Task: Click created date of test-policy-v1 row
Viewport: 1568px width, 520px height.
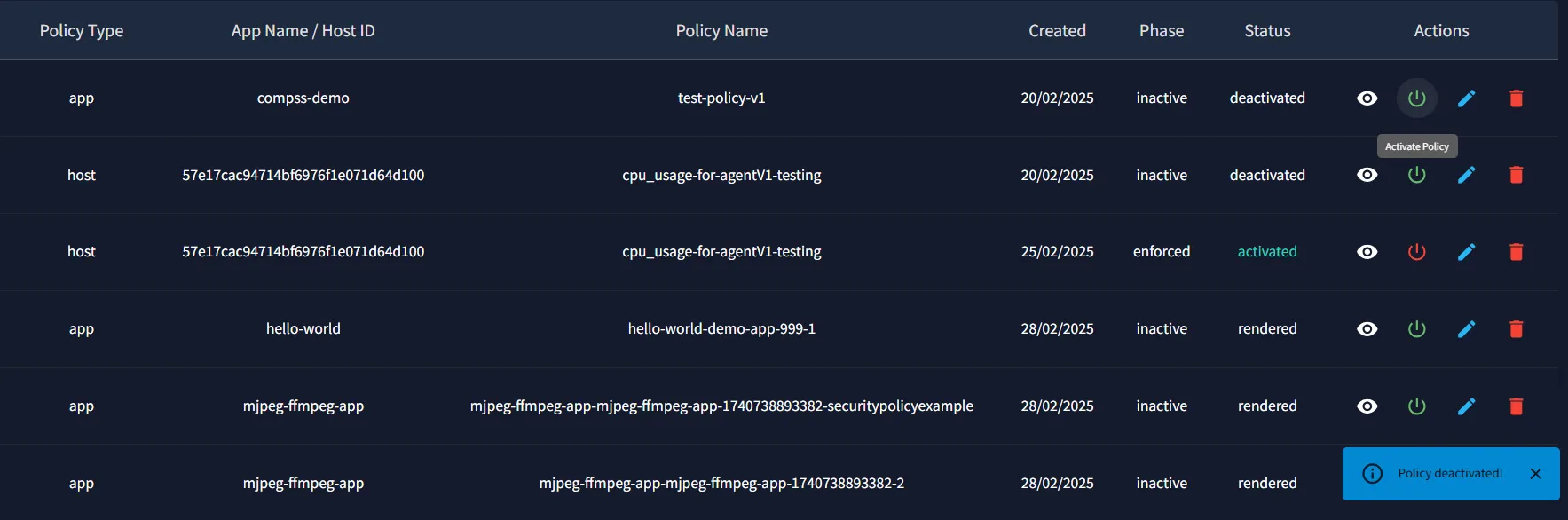Action: pos(1057,98)
